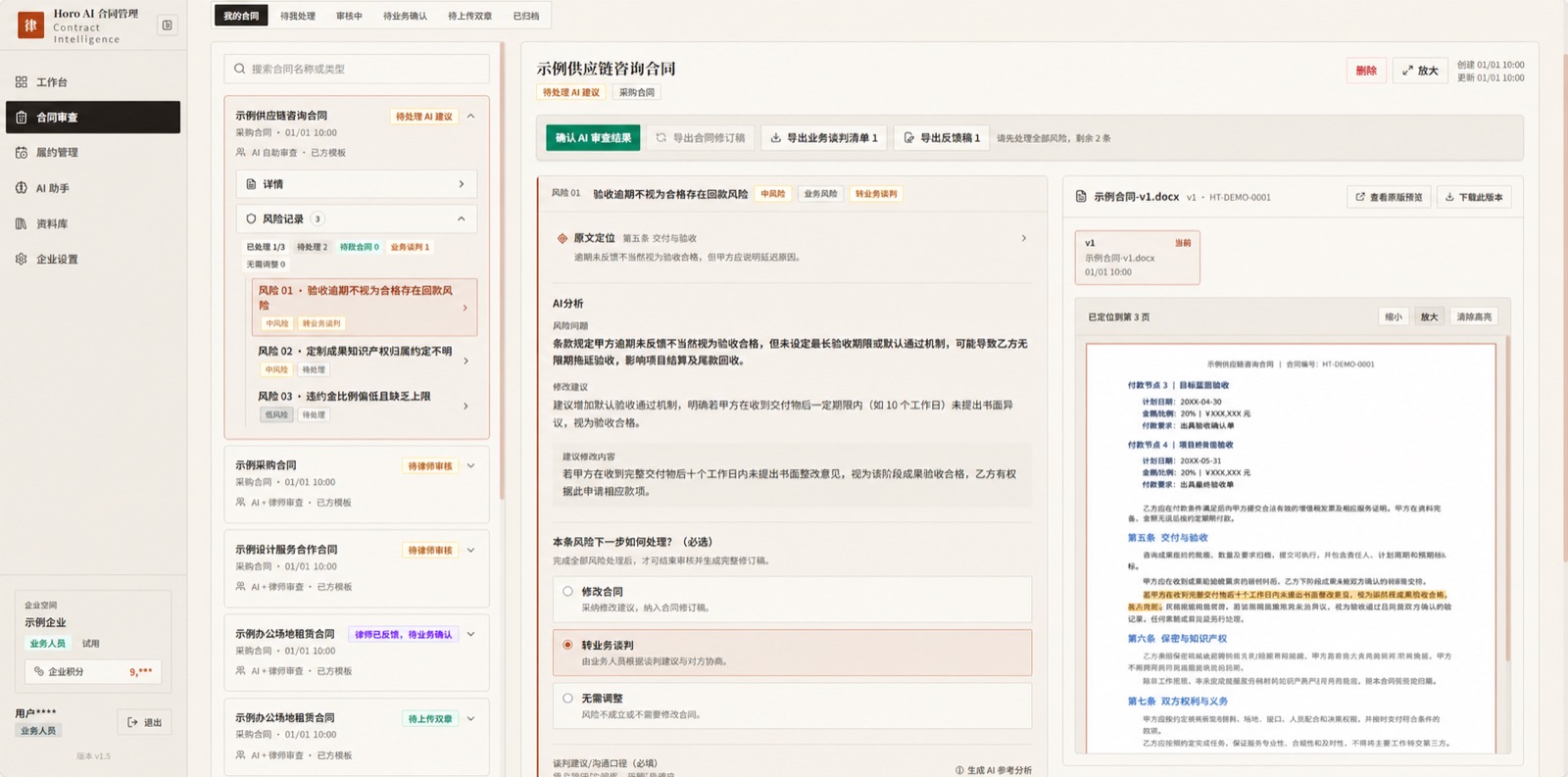Click the 导出合同修订稿 refresh icon
This screenshot has width=1568, height=777.
point(661,138)
